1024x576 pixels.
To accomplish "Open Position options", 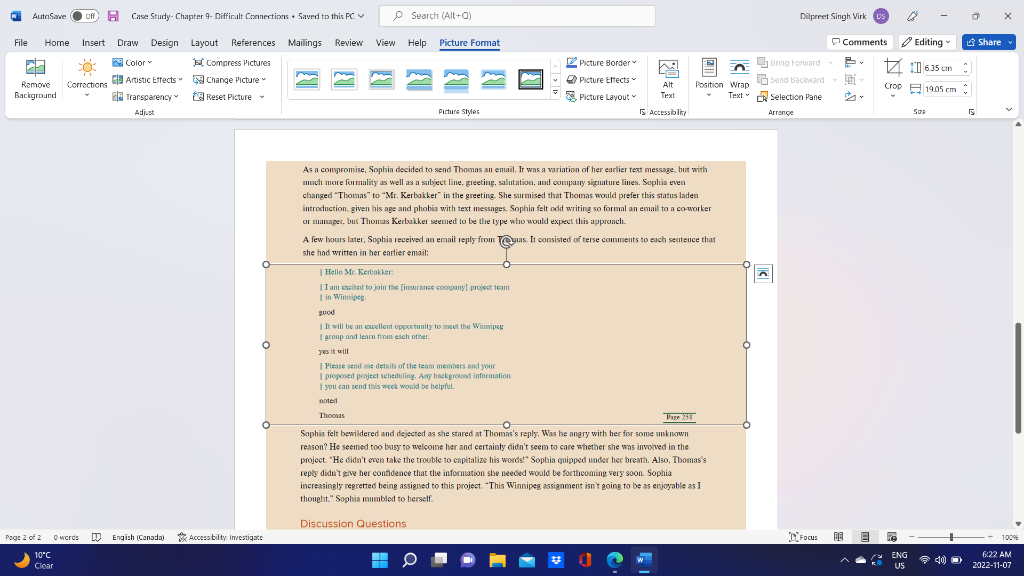I will click(709, 79).
